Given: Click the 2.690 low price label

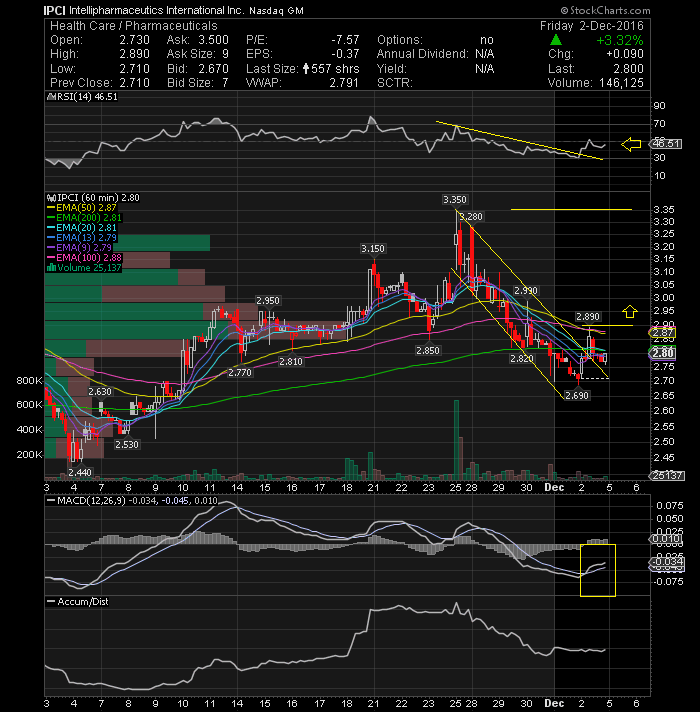Looking at the screenshot, I should [x=577, y=396].
